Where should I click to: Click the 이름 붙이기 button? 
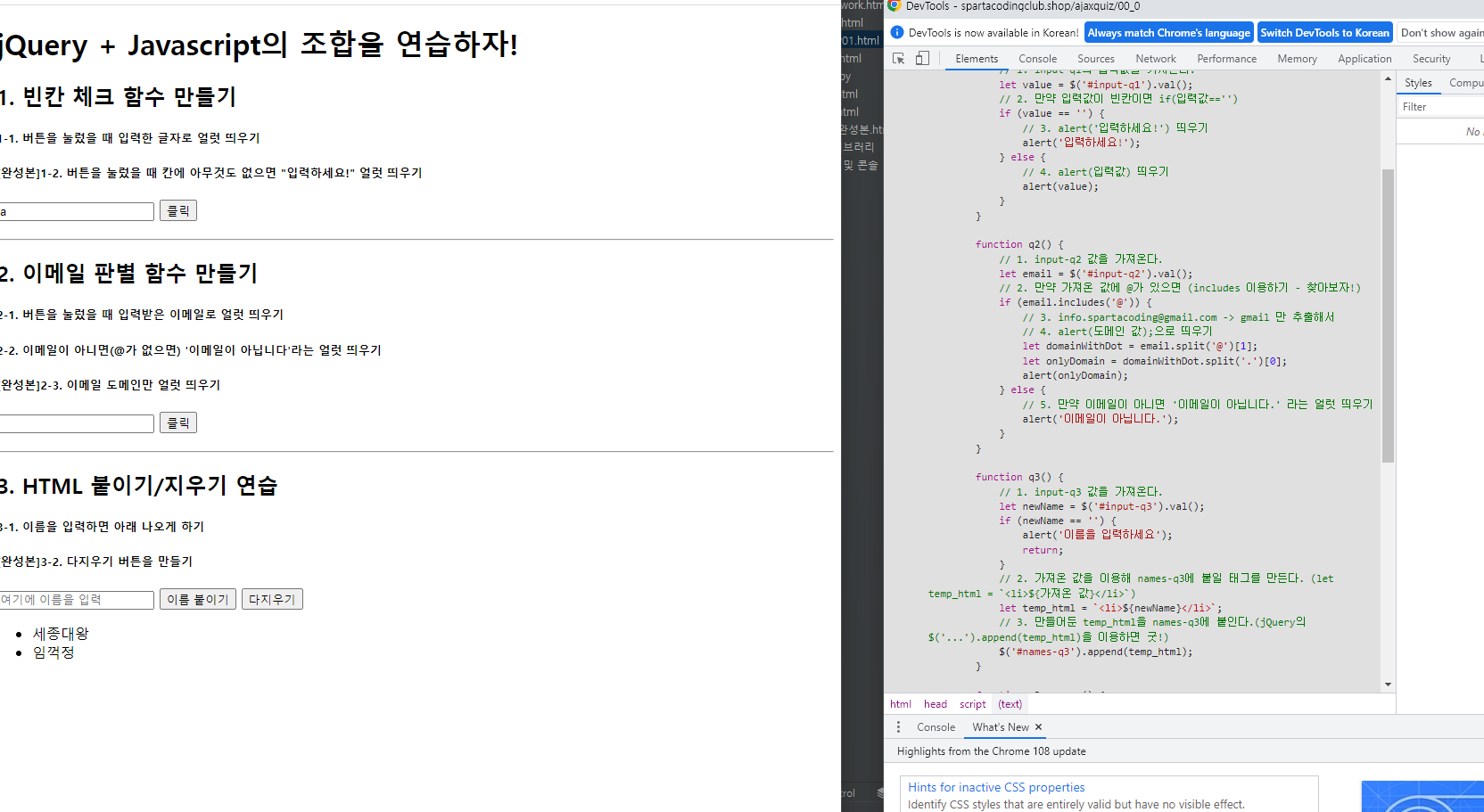[x=198, y=599]
